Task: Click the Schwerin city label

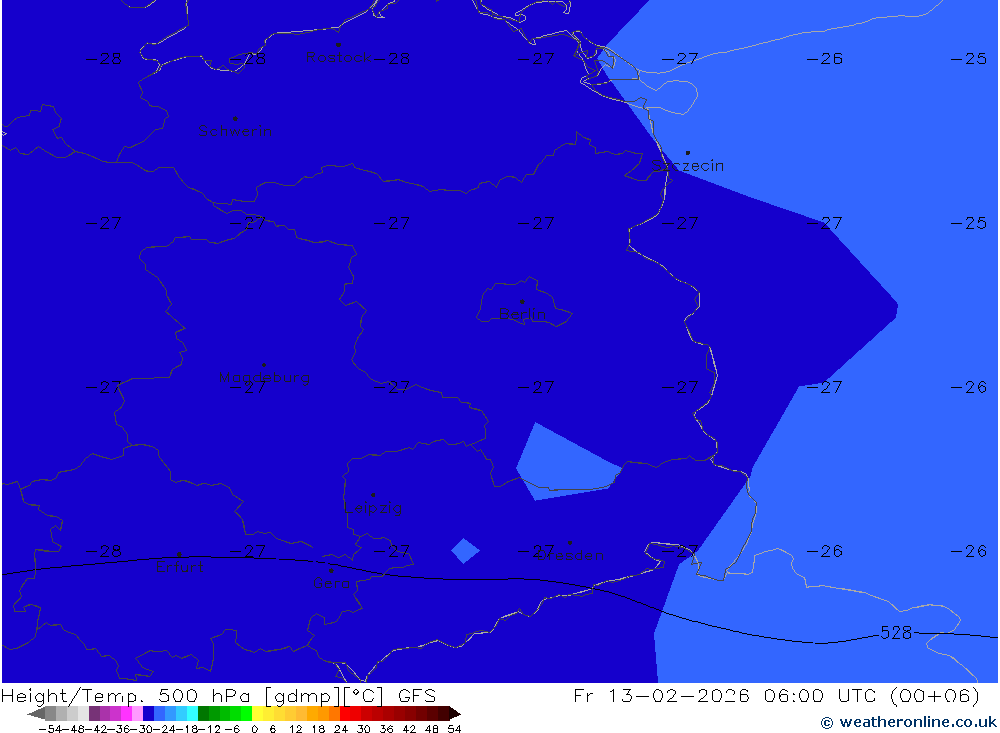Action: 235,131
